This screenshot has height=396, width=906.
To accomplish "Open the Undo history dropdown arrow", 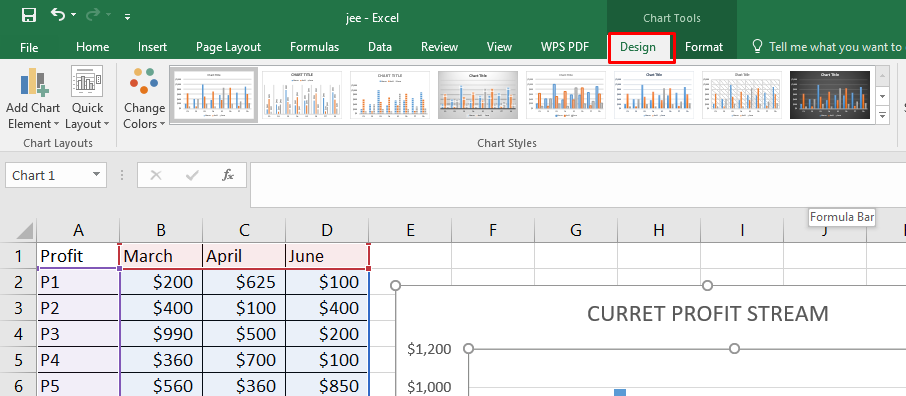I will click(x=74, y=16).
